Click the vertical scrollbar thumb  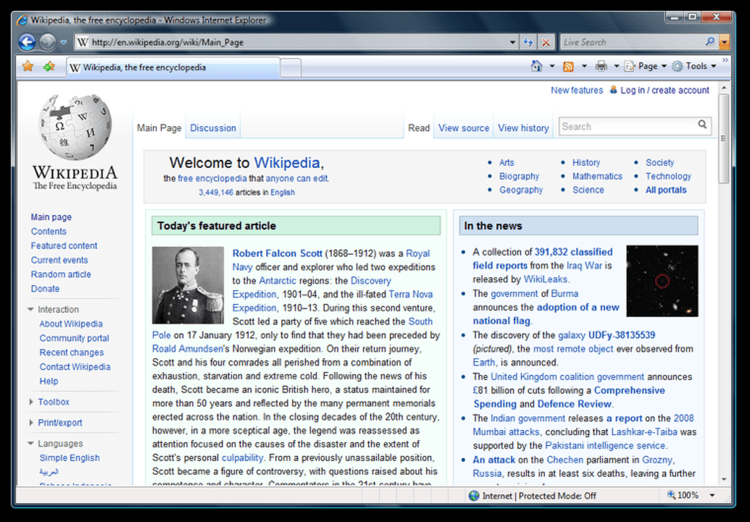724,139
